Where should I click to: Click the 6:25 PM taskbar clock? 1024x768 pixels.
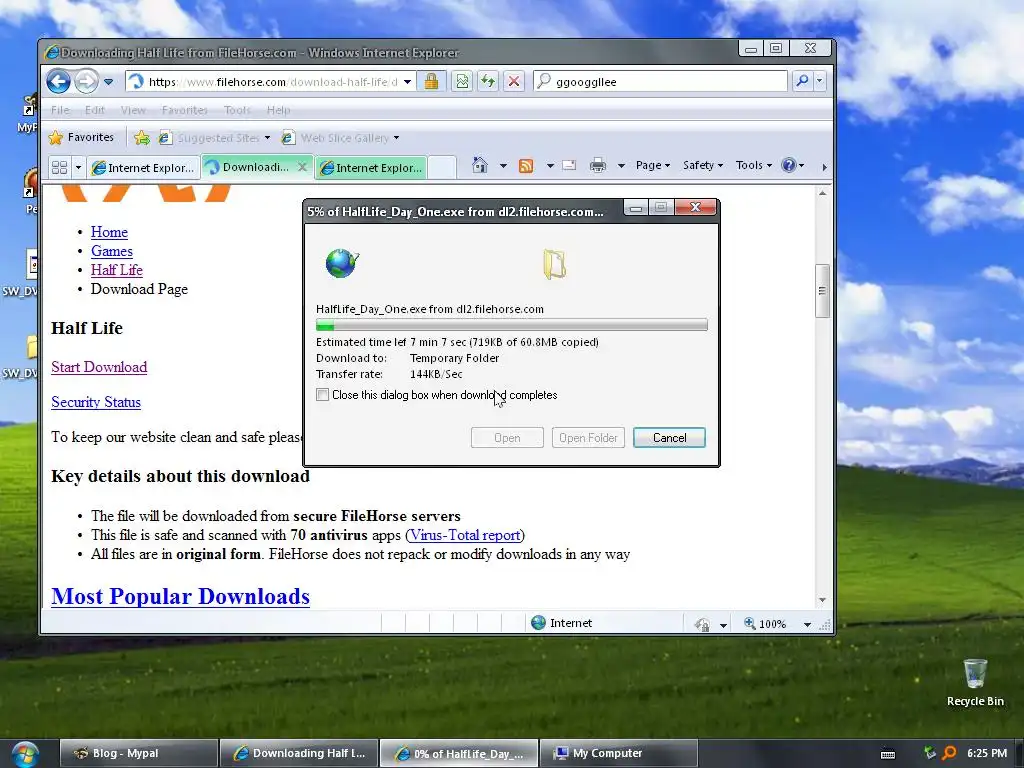[987, 753]
